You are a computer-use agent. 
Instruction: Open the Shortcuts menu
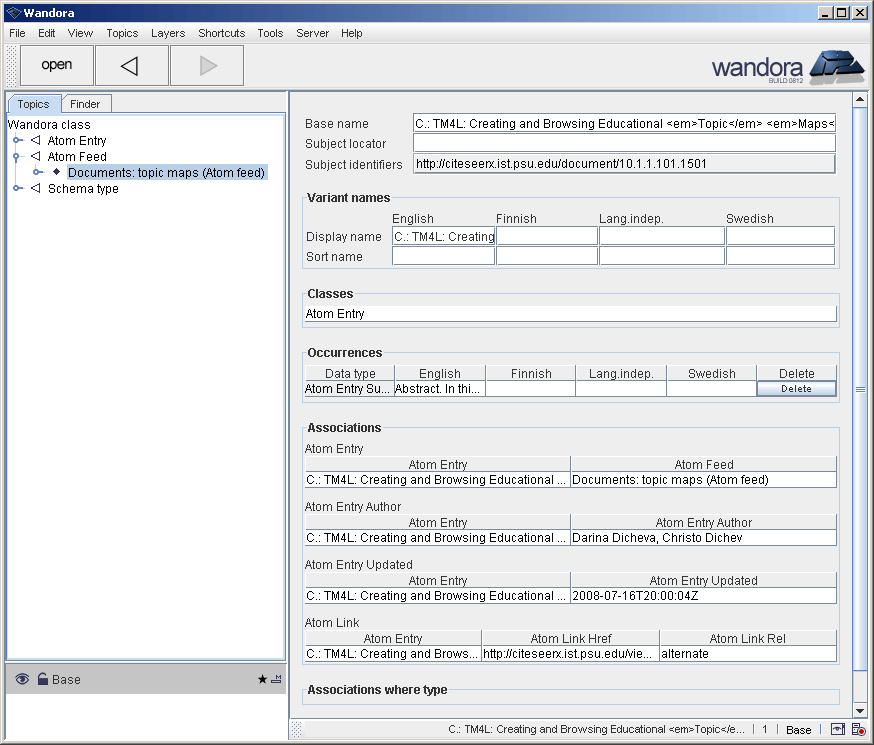click(221, 33)
